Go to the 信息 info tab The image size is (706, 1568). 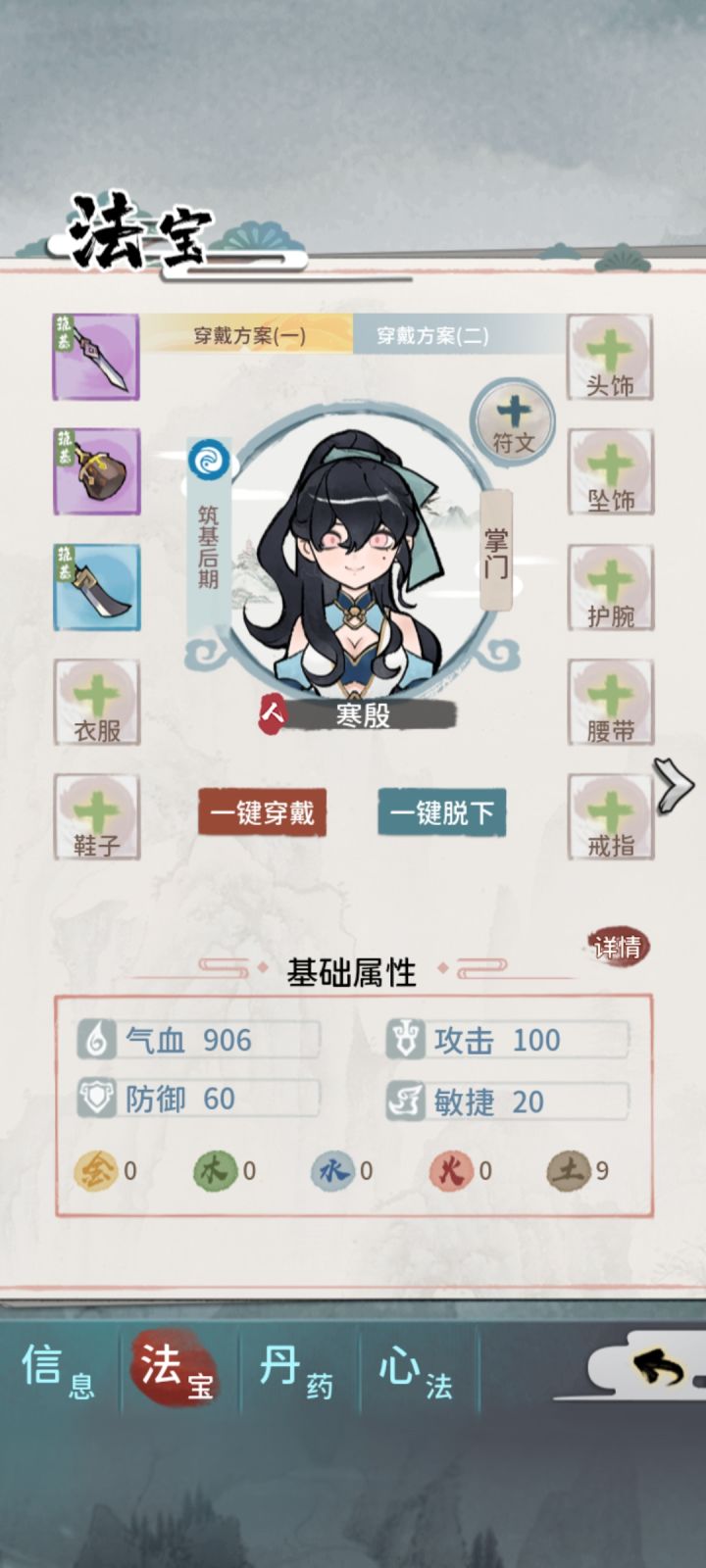point(59,1371)
